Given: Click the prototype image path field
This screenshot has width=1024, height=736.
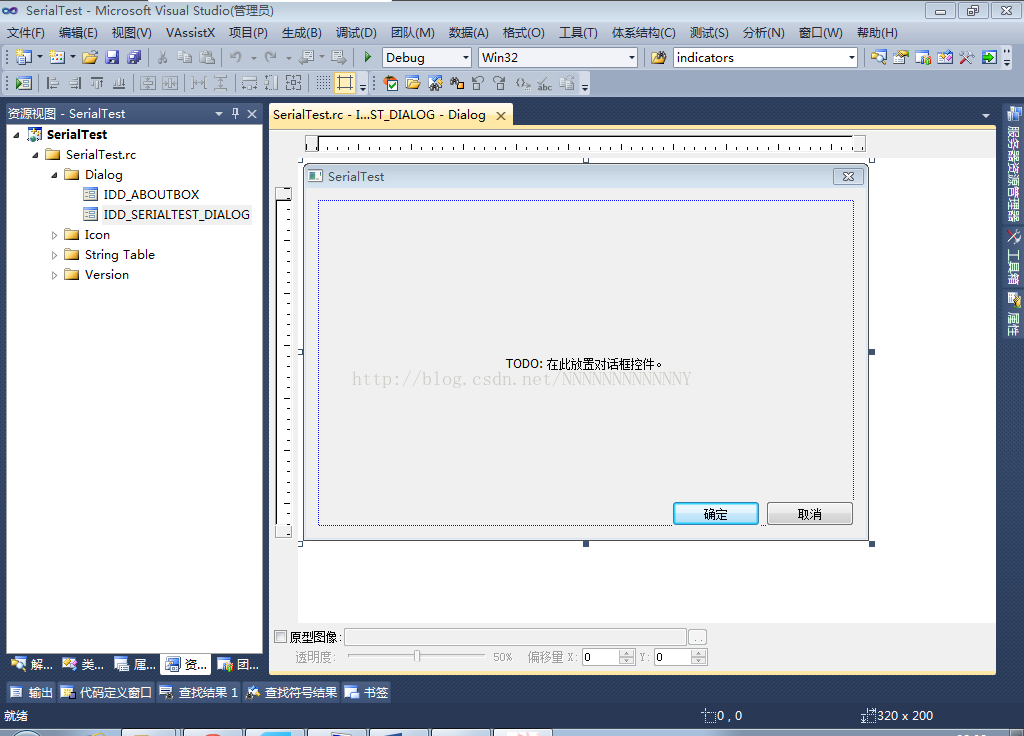Looking at the screenshot, I should click(515, 637).
